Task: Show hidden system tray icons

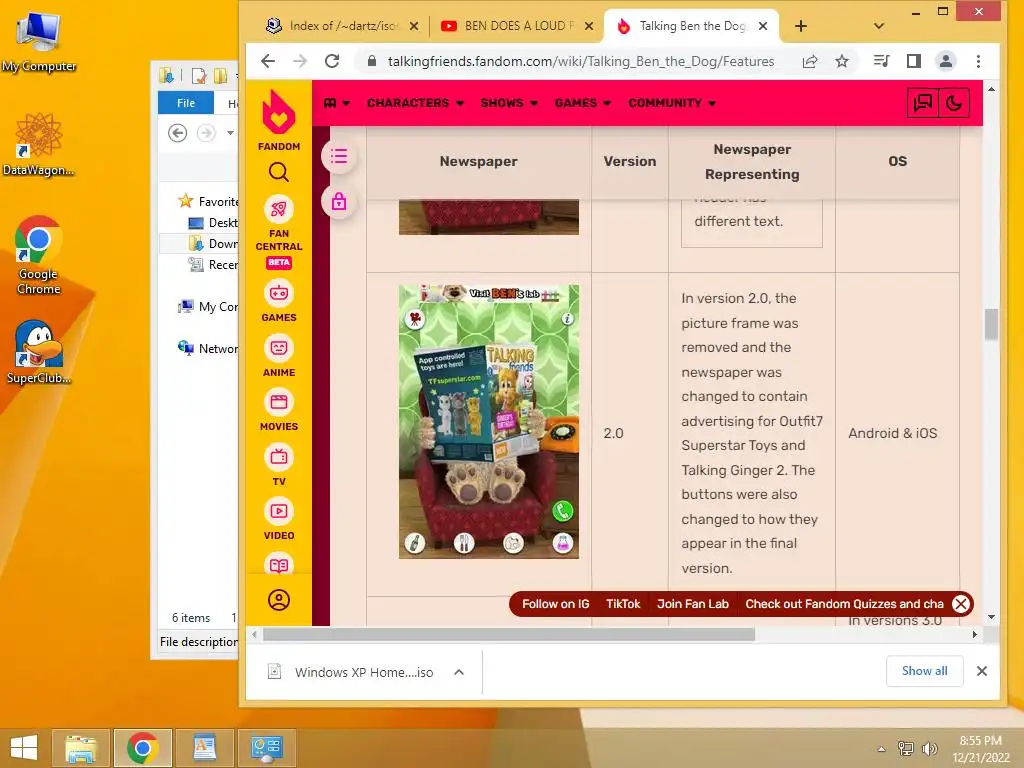Action: click(882, 748)
